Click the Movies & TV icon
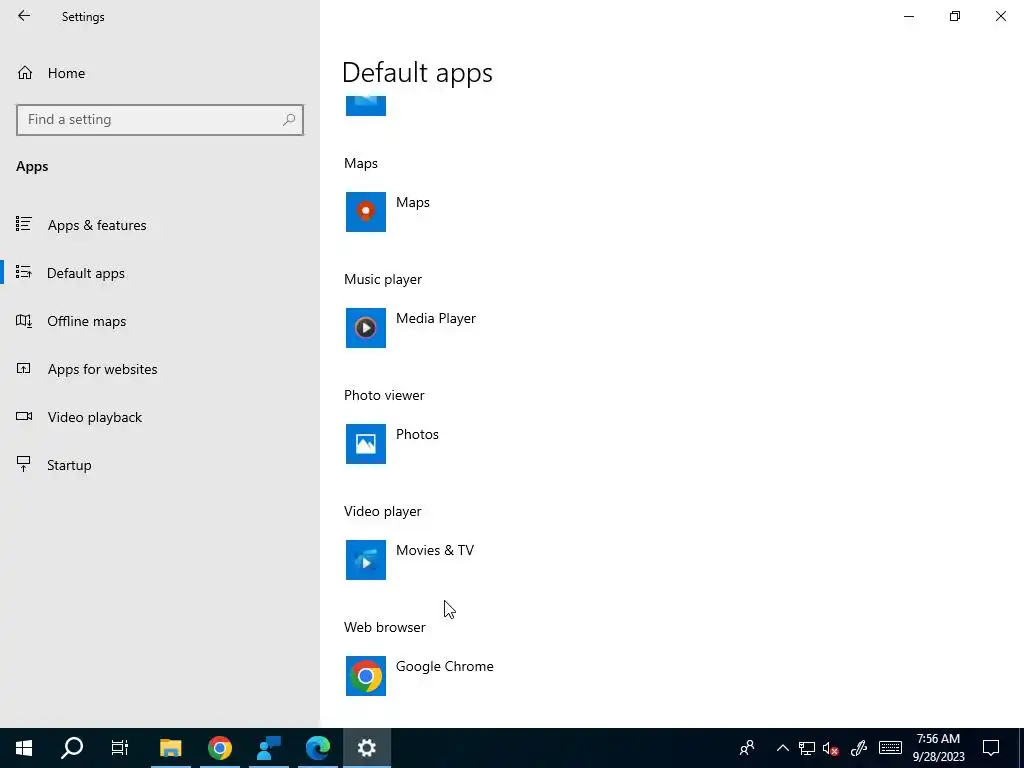This screenshot has width=1024, height=768. coord(366,560)
